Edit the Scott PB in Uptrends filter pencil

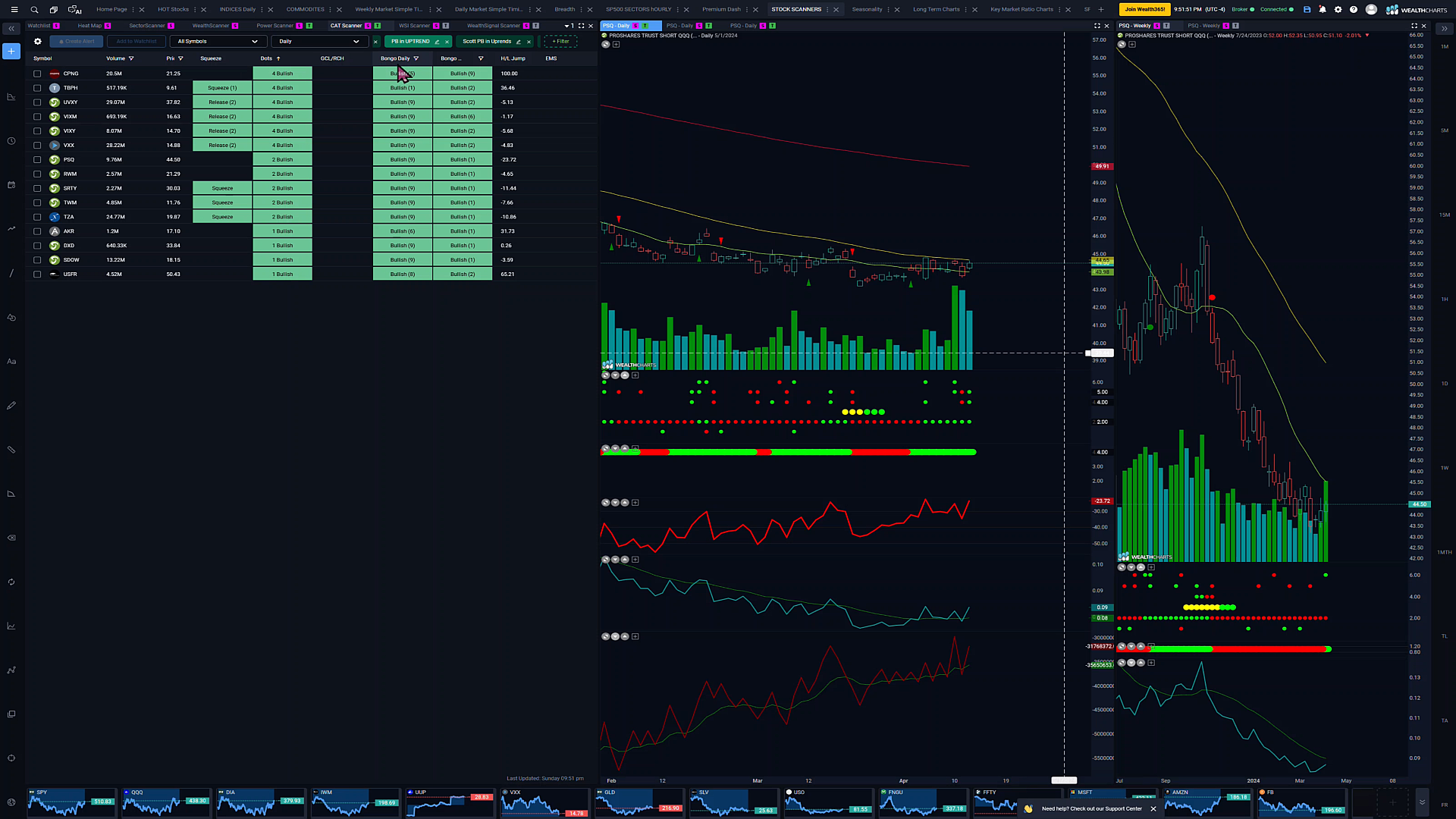[x=519, y=42]
